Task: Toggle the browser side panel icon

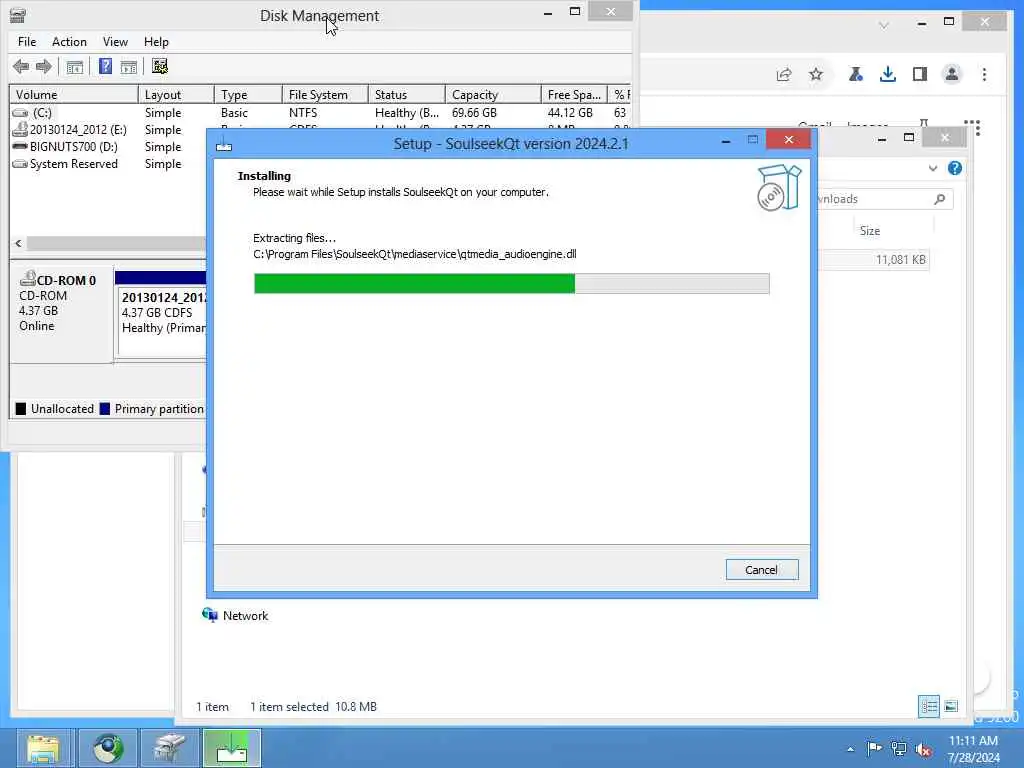Action: point(920,74)
